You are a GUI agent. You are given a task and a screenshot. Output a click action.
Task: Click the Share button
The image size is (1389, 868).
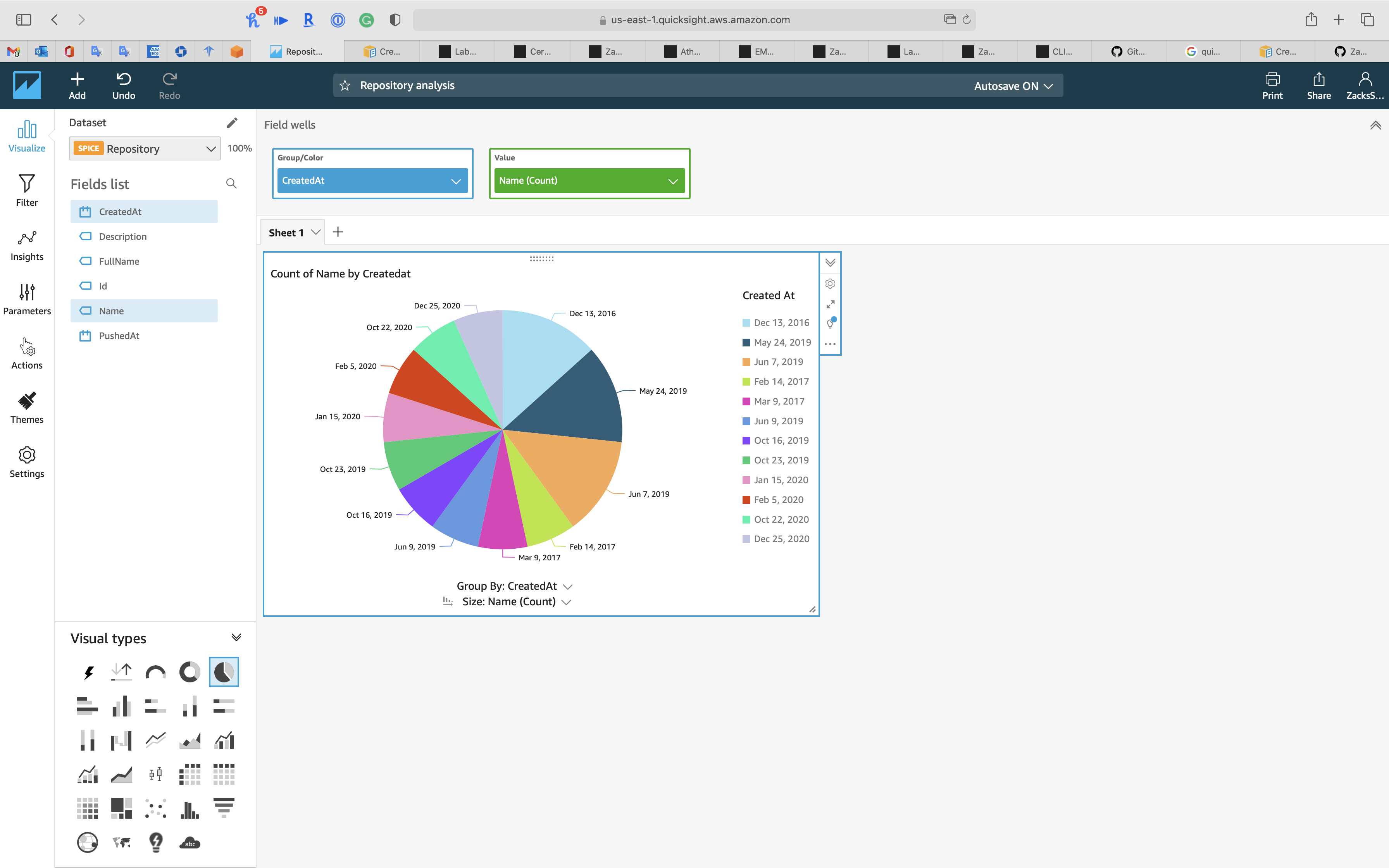pos(1318,86)
